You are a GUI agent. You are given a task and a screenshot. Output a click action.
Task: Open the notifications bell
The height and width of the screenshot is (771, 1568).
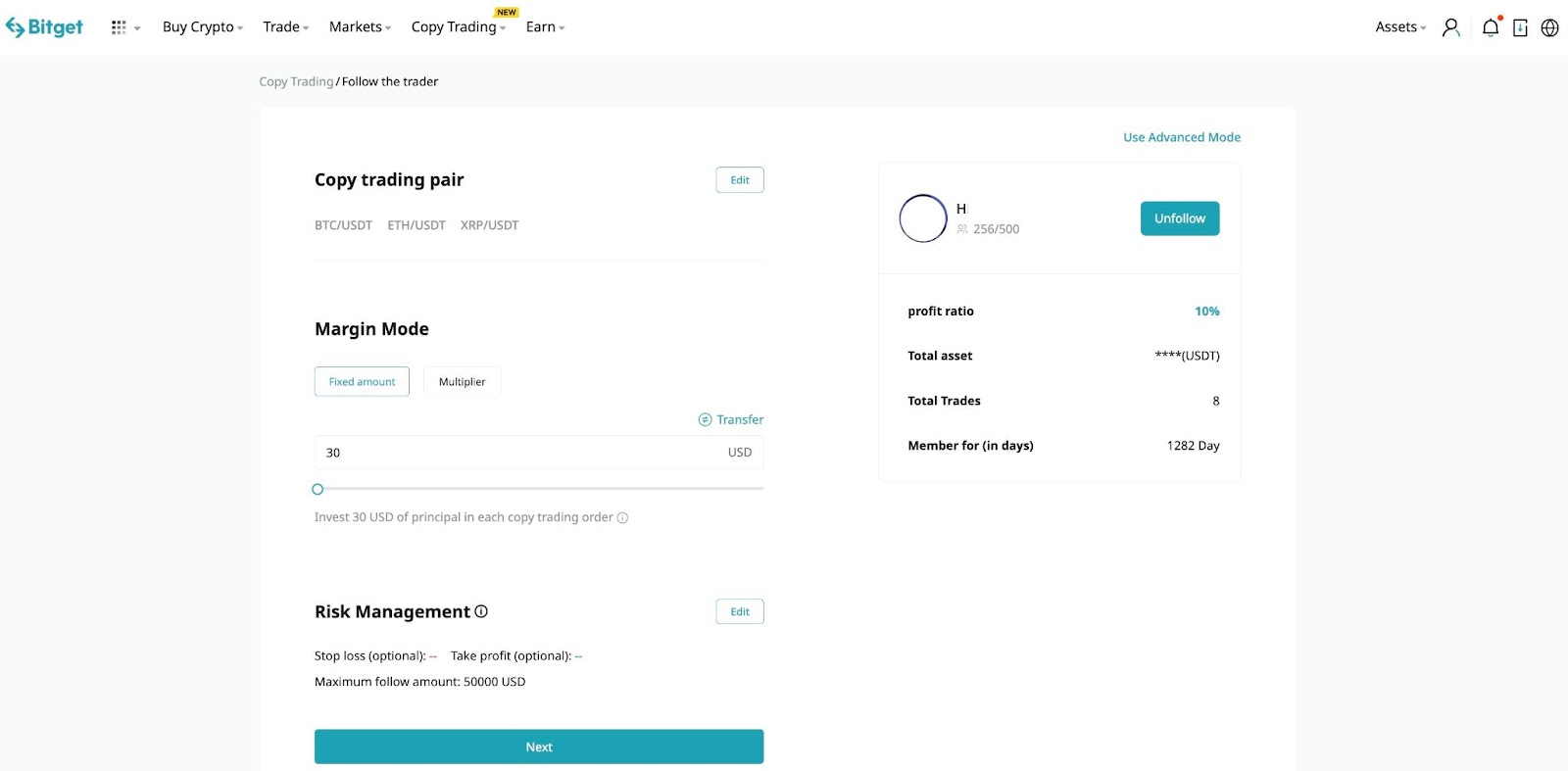tap(1491, 27)
